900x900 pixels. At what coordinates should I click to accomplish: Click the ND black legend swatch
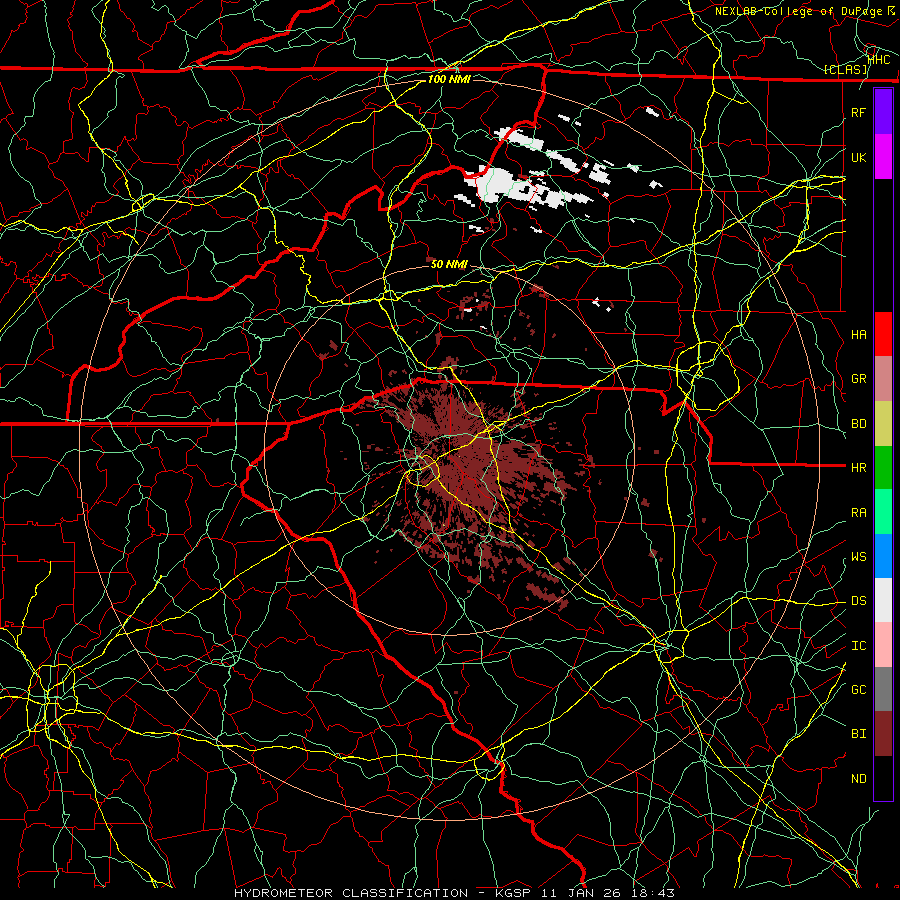pos(883,778)
